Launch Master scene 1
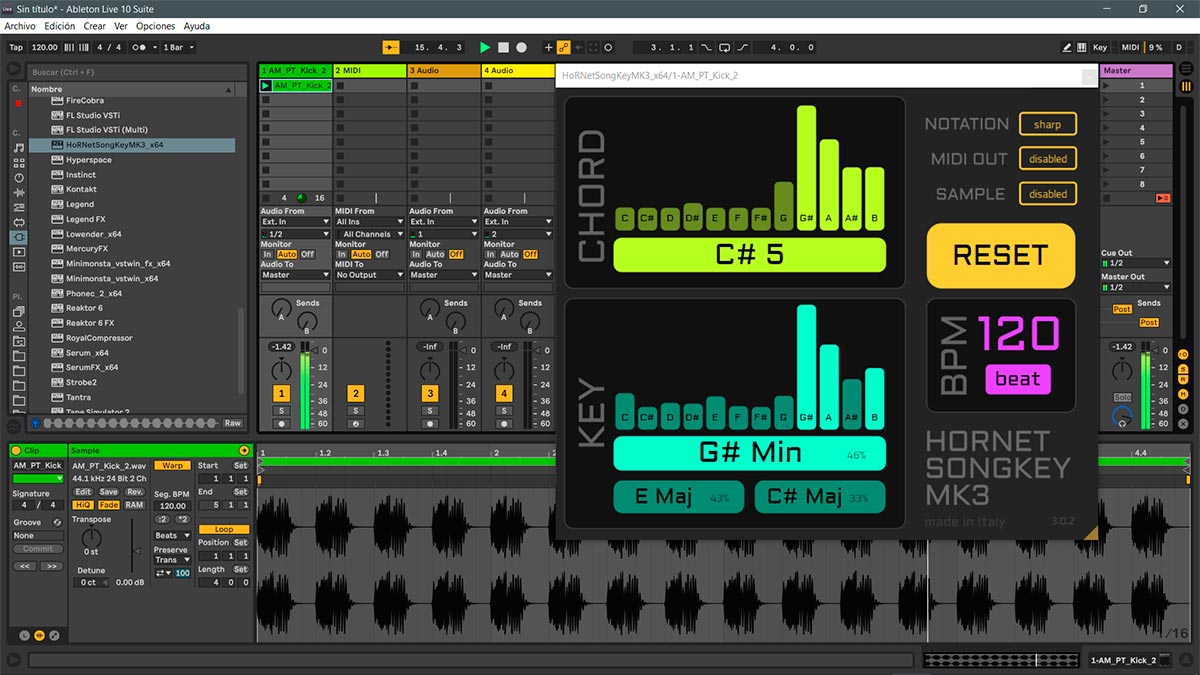 pyautogui.click(x=1106, y=86)
